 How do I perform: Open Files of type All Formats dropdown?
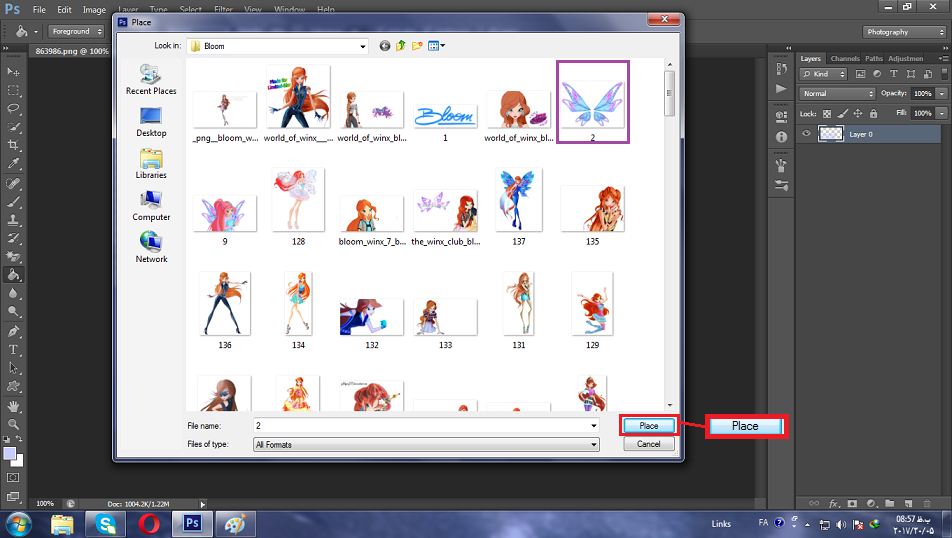pyautogui.click(x=426, y=444)
